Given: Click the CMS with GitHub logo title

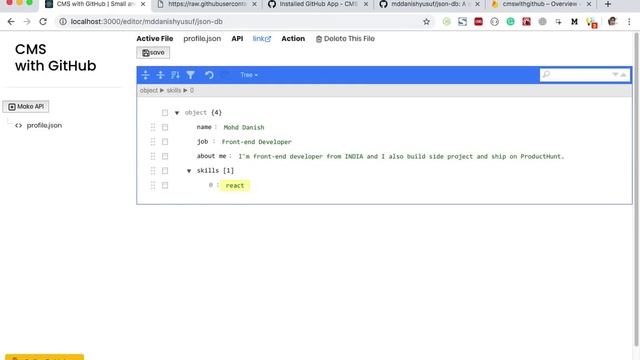Looking at the screenshot, I should pos(56,58).
